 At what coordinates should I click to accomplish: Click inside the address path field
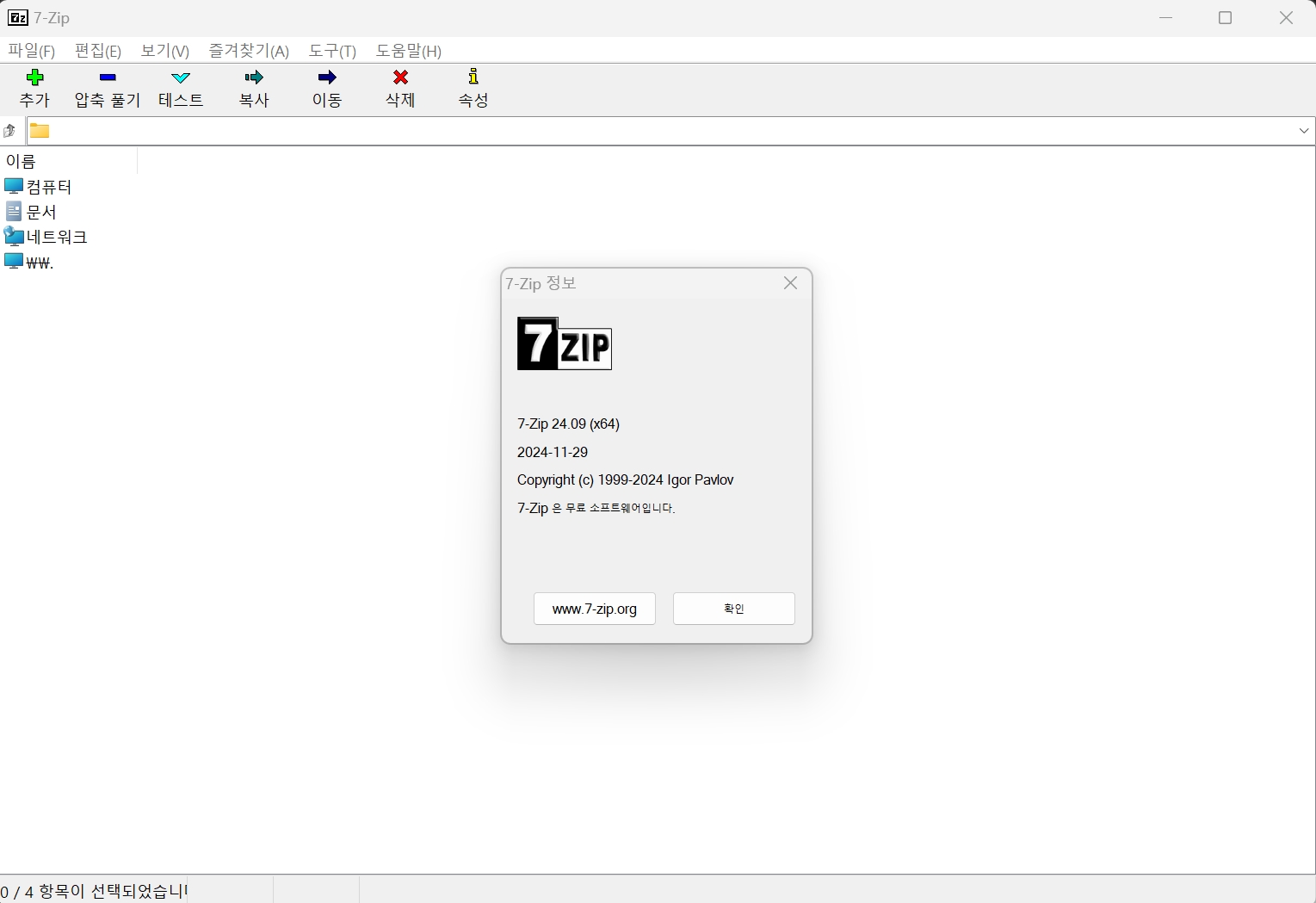click(671, 131)
